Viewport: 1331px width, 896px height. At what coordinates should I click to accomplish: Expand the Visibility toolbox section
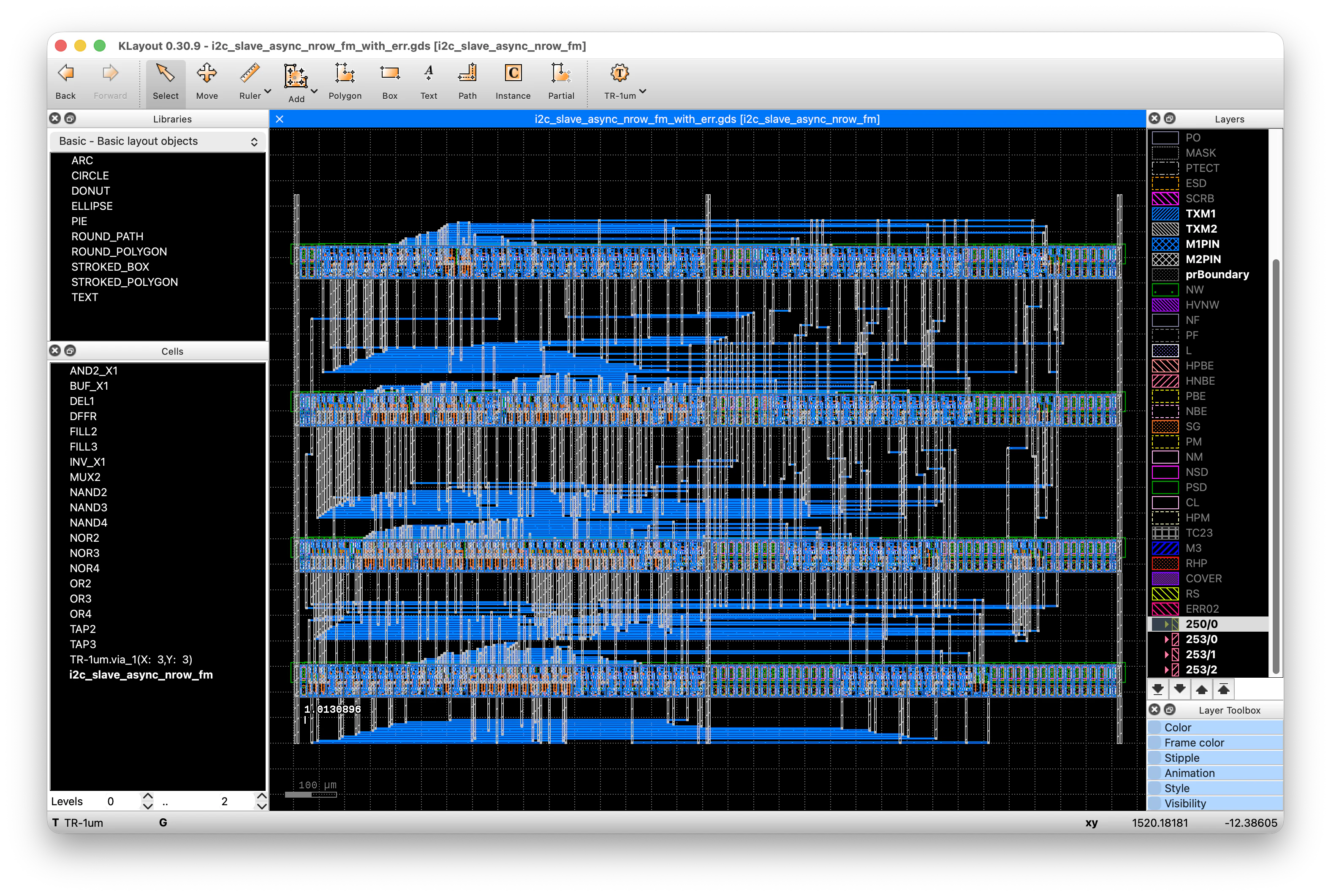click(x=1215, y=803)
